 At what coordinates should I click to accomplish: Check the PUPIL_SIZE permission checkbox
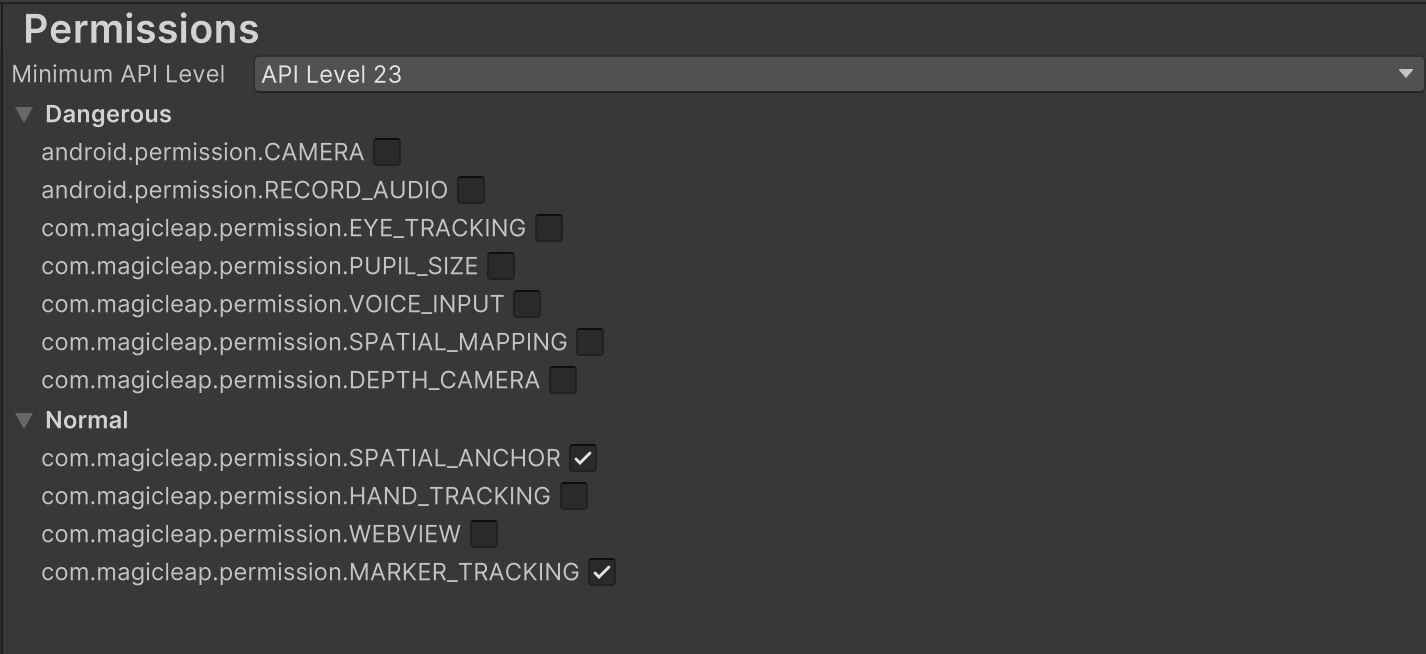click(500, 265)
